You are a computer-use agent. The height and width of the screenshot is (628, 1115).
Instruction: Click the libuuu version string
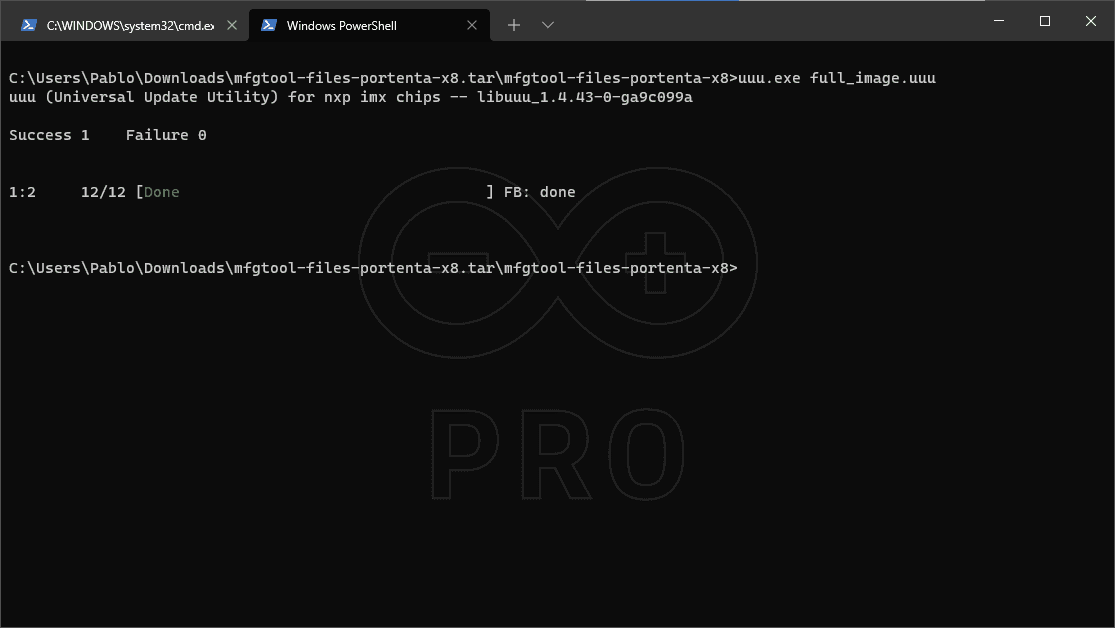585,97
